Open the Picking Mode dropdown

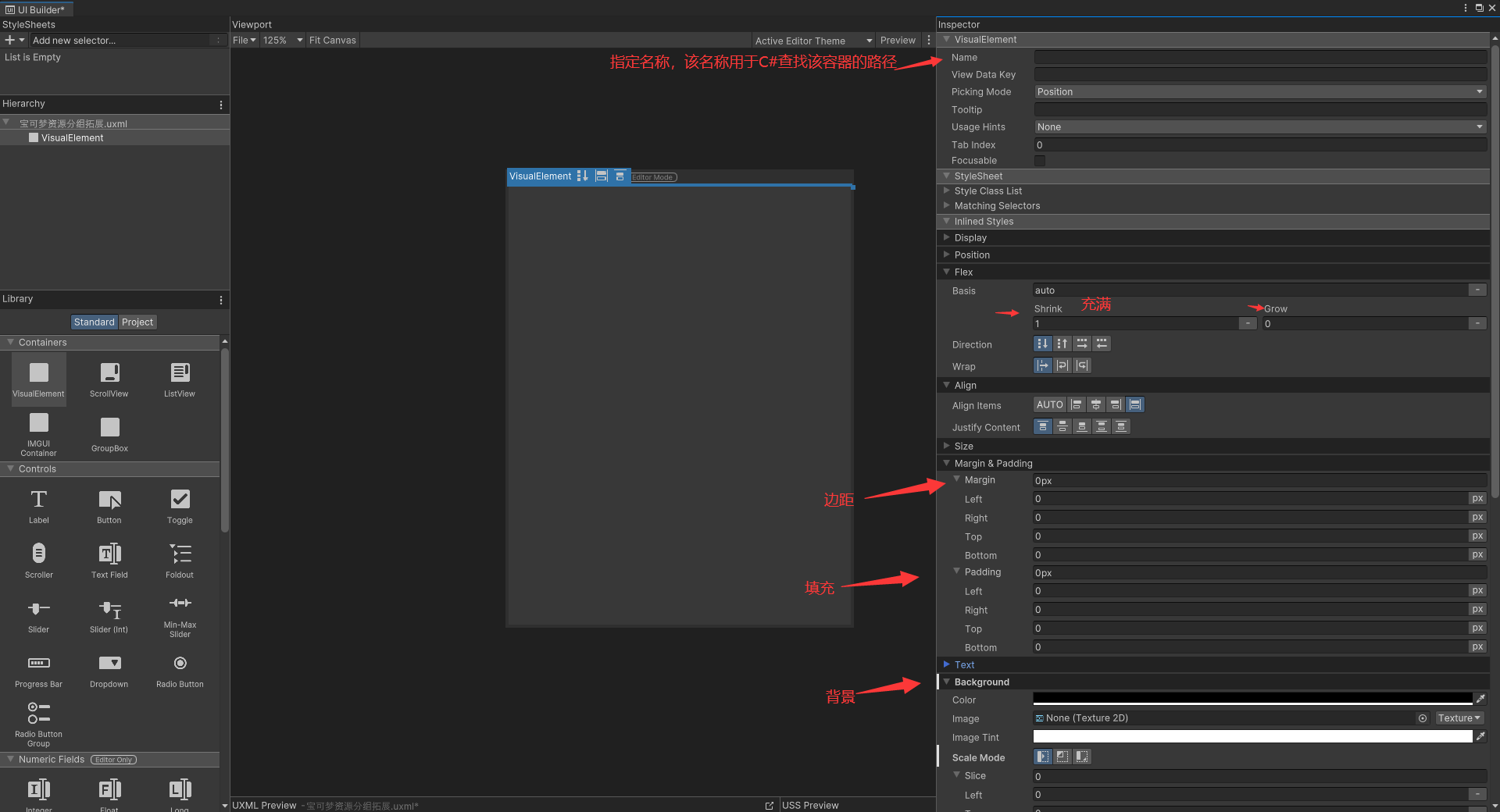tap(1260, 92)
